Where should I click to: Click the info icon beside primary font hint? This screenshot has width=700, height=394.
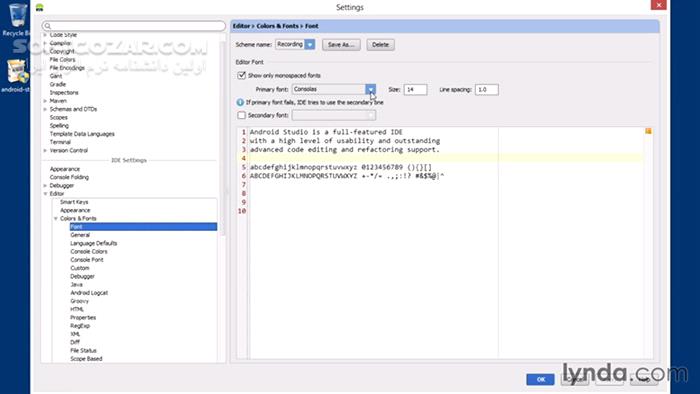[240, 102]
